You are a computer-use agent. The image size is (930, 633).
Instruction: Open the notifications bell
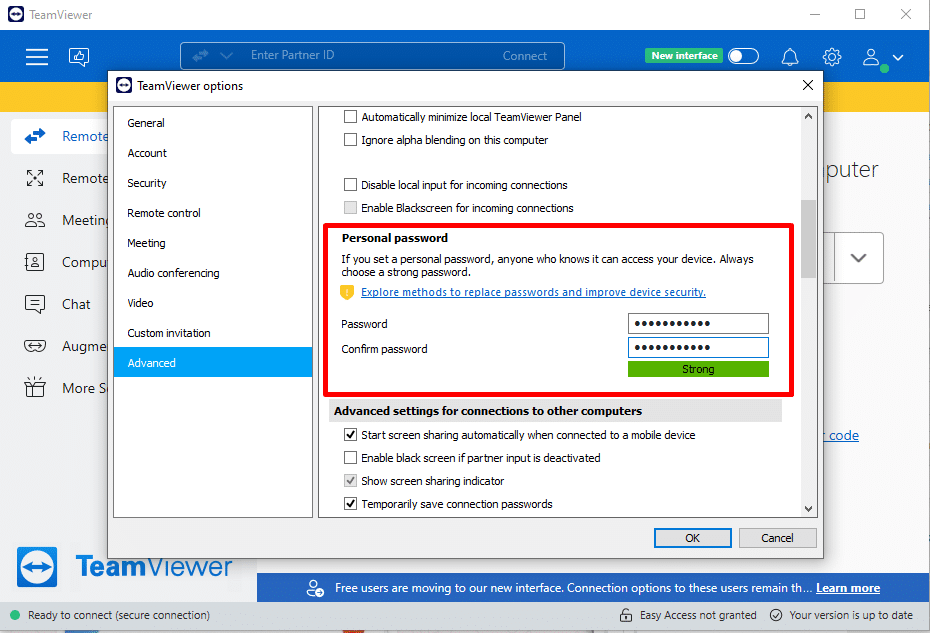[789, 57]
